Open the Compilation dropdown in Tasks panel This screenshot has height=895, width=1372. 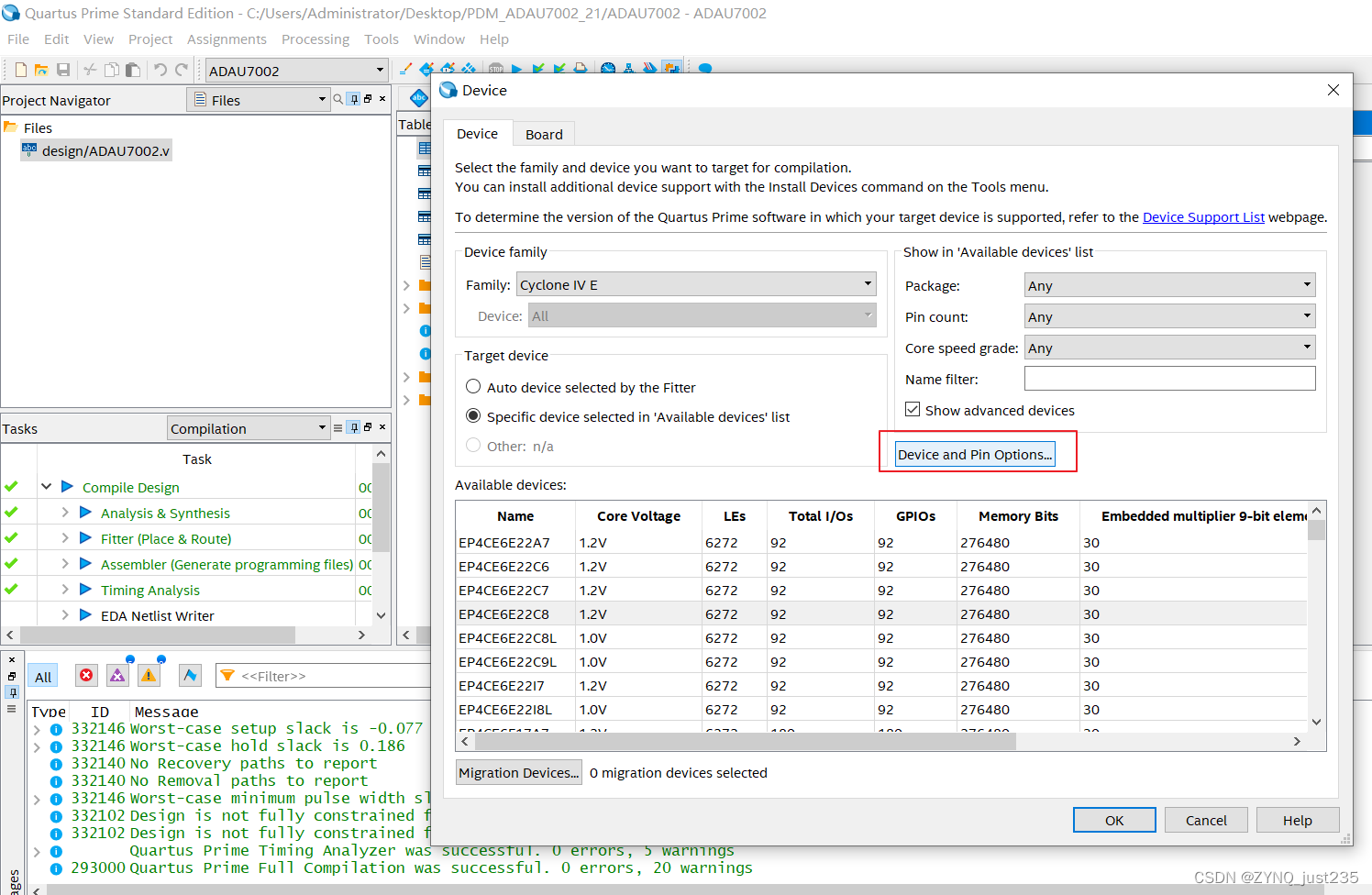[249, 428]
